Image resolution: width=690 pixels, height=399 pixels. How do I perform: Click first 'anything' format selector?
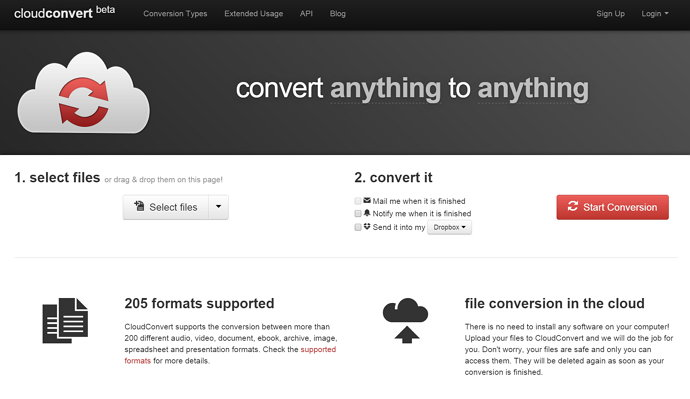pos(385,88)
